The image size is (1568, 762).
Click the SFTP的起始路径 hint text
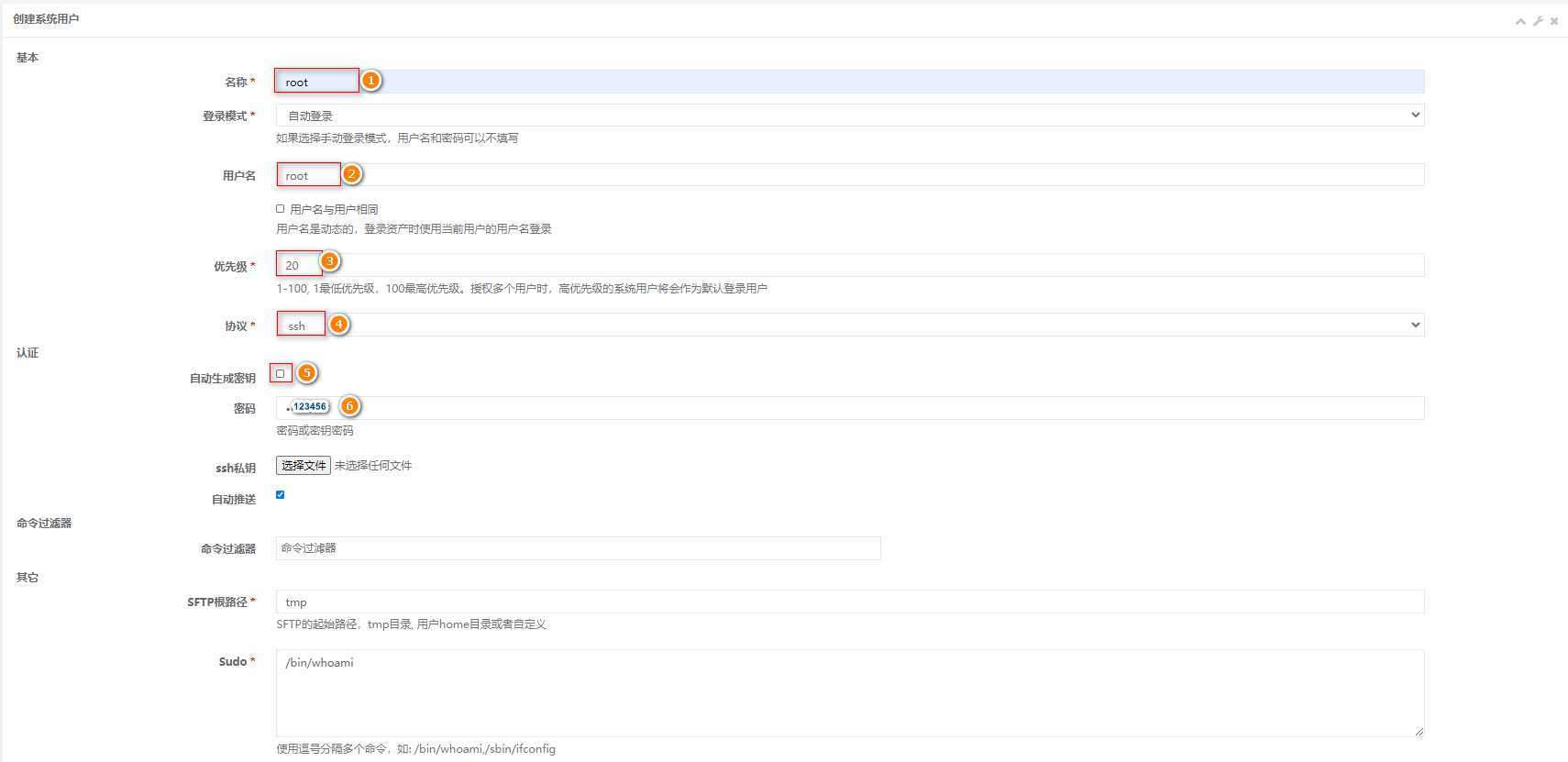pyautogui.click(x=411, y=624)
